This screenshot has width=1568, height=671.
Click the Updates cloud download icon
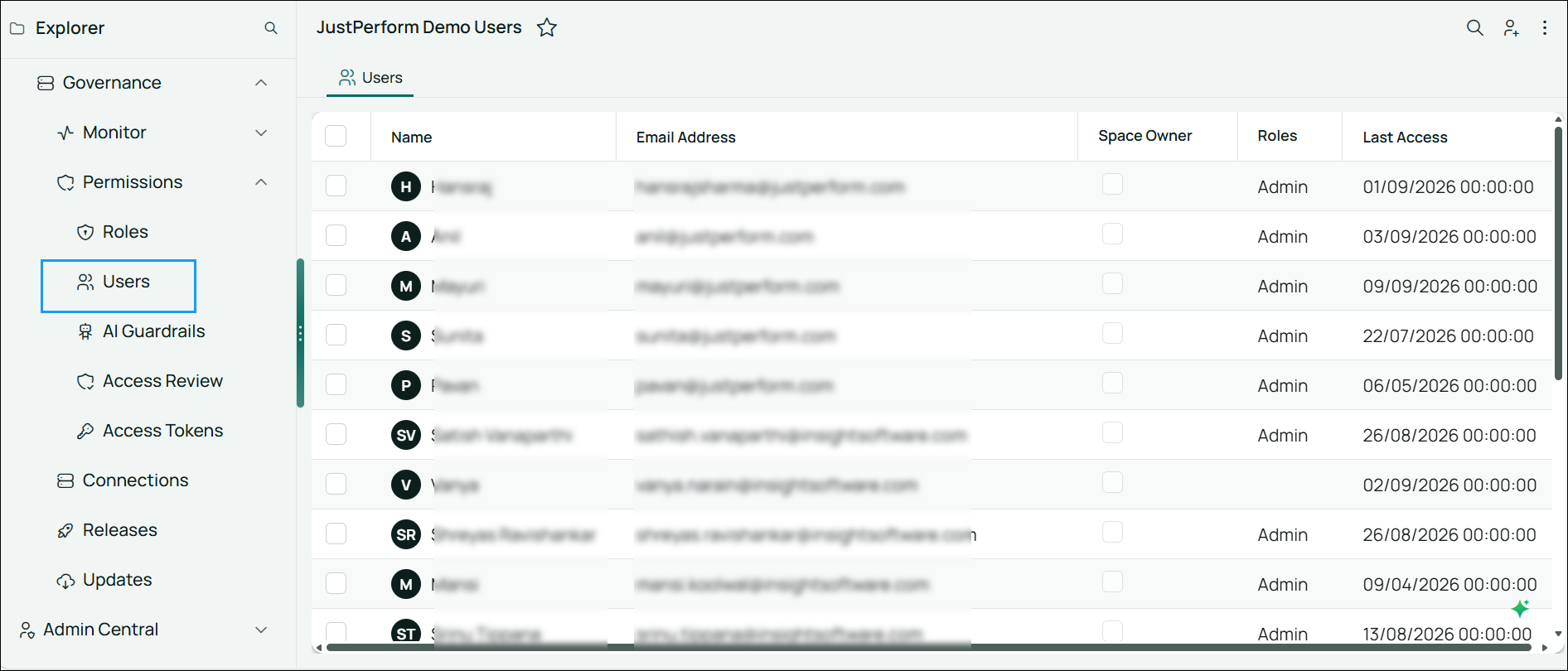65,580
